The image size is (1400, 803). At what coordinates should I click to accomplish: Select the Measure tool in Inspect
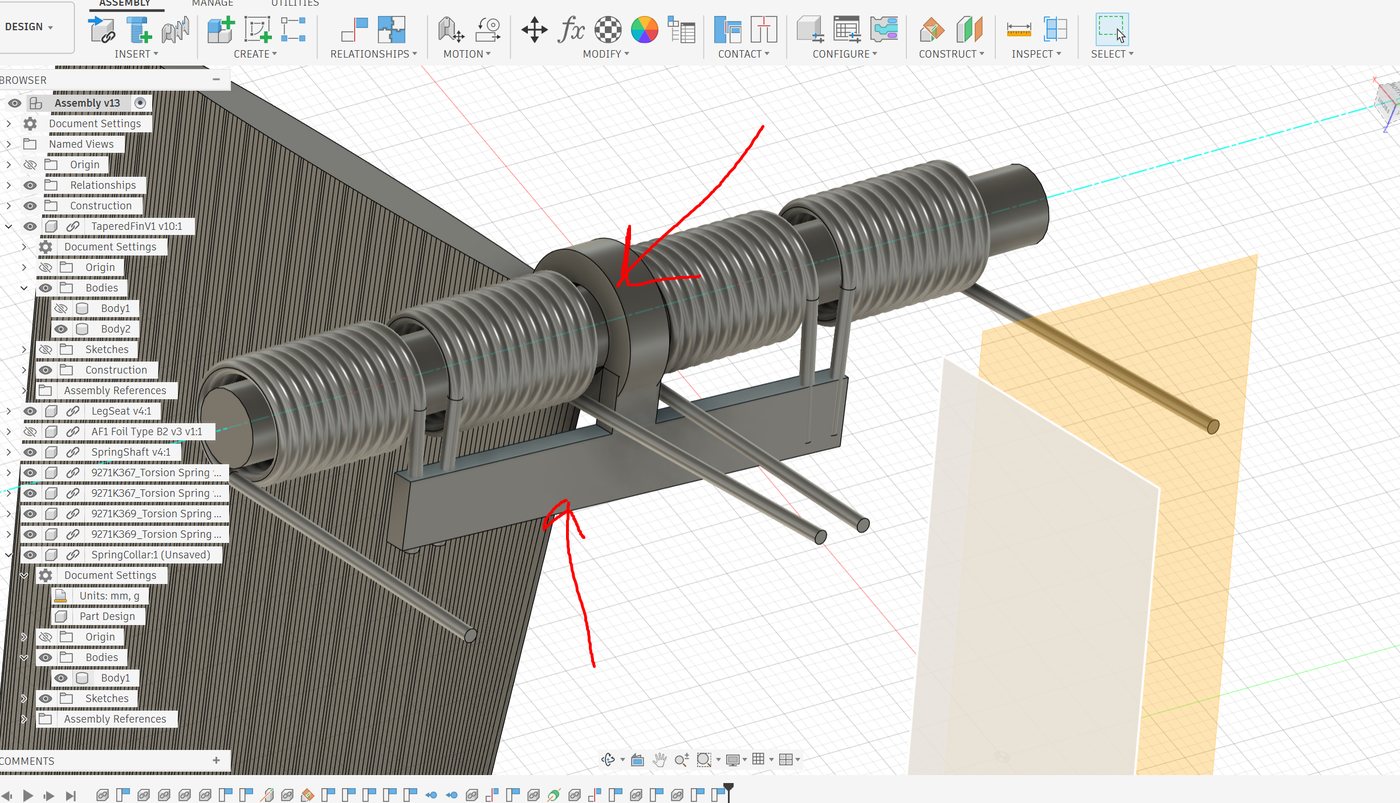[x=1019, y=29]
